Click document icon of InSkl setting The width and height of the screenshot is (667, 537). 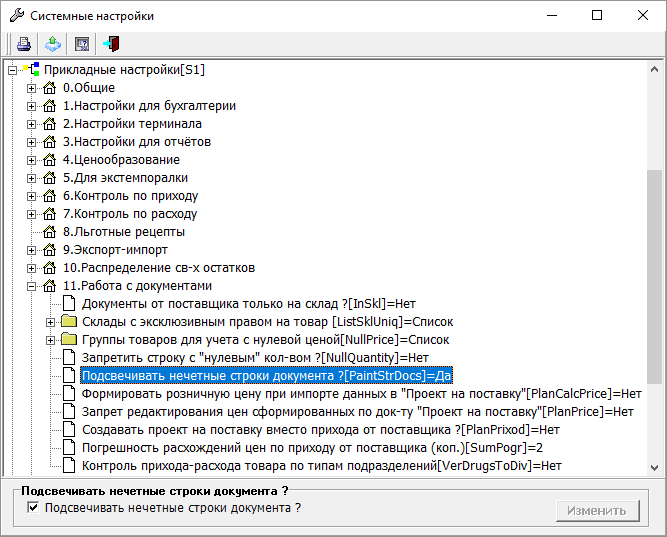69,303
